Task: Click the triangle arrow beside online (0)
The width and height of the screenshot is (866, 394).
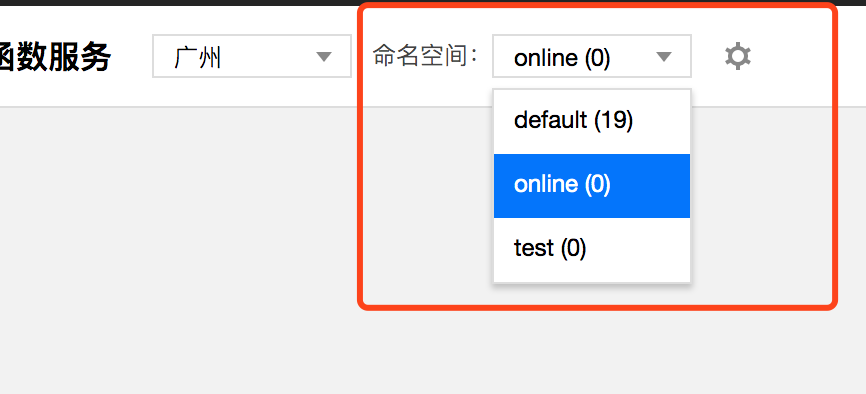Action: (x=663, y=56)
